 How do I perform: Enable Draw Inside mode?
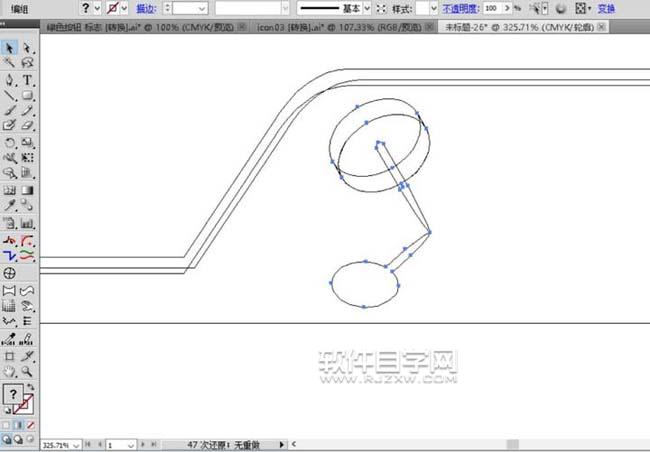[x=30, y=439]
